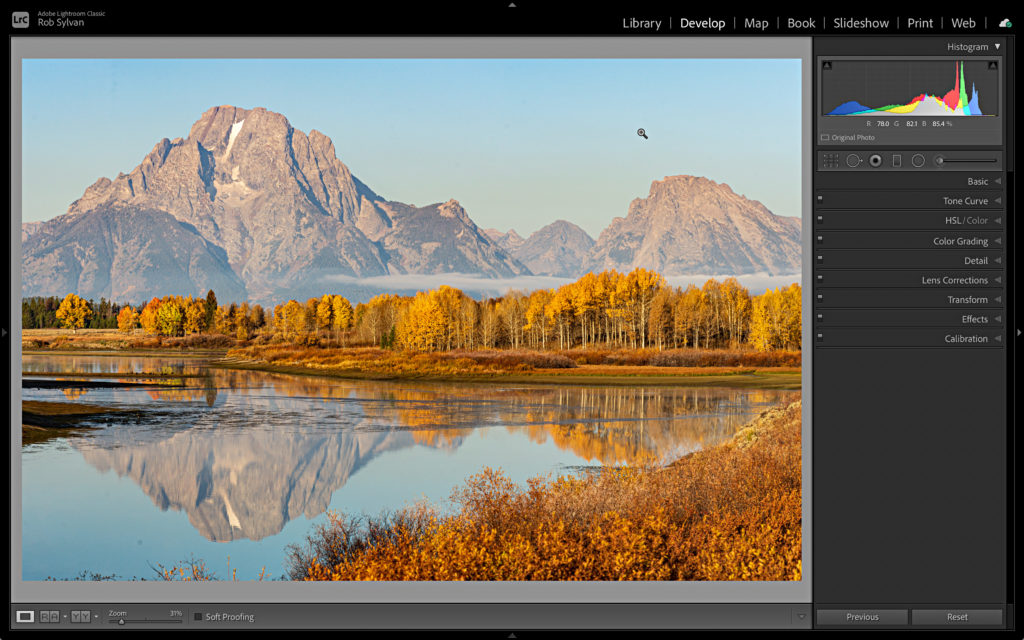Viewport: 1024px width, 640px height.
Task: Click the Previous button
Action: click(862, 617)
